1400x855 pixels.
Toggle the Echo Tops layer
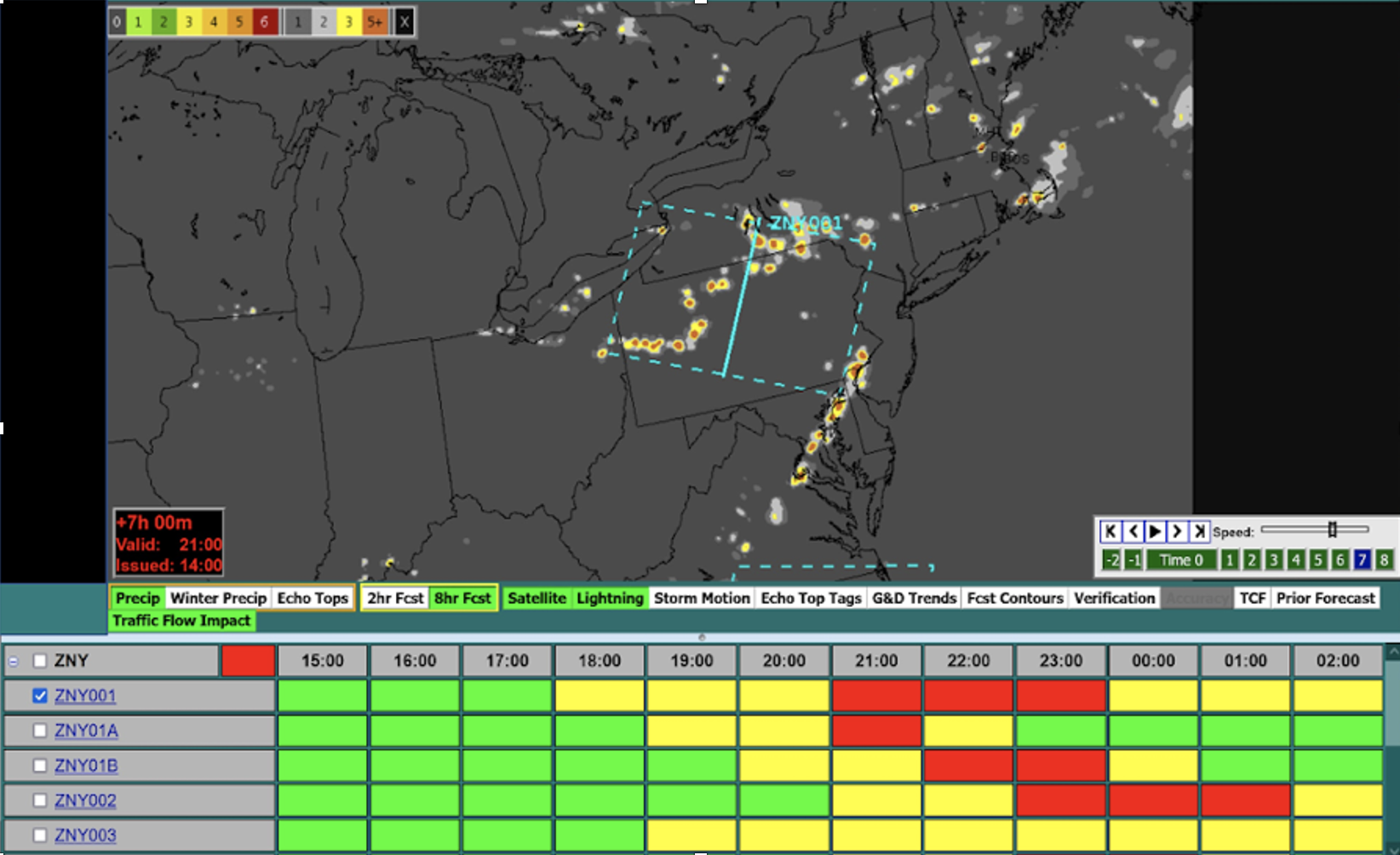pos(313,598)
